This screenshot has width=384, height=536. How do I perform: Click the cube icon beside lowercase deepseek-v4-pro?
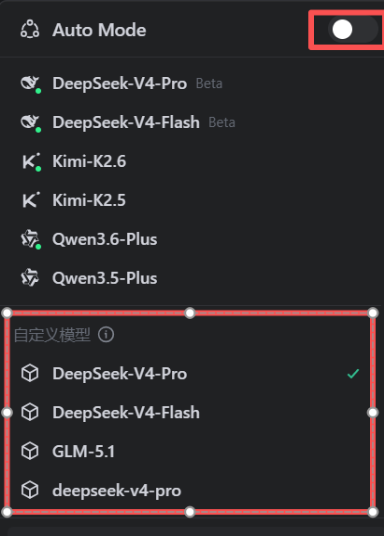30,490
